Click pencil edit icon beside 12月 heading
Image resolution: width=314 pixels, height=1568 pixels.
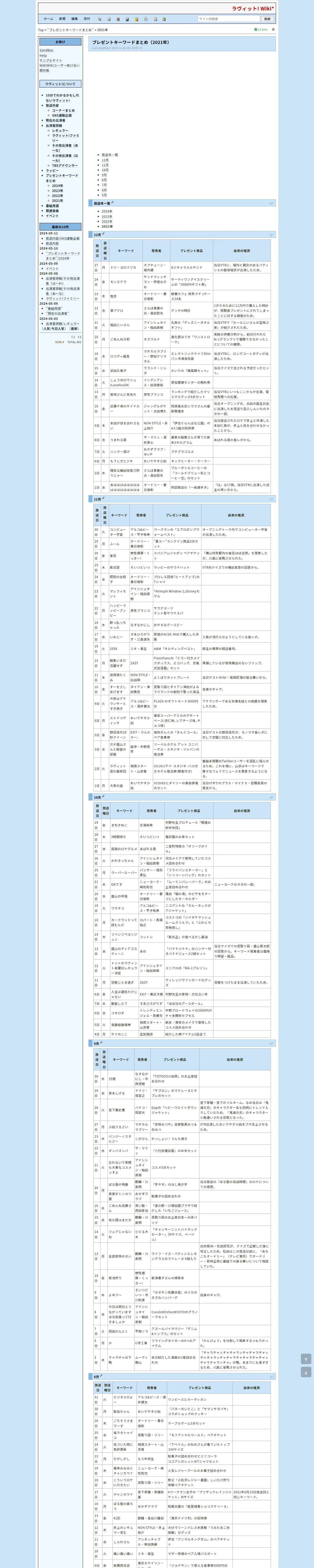(x=103, y=234)
